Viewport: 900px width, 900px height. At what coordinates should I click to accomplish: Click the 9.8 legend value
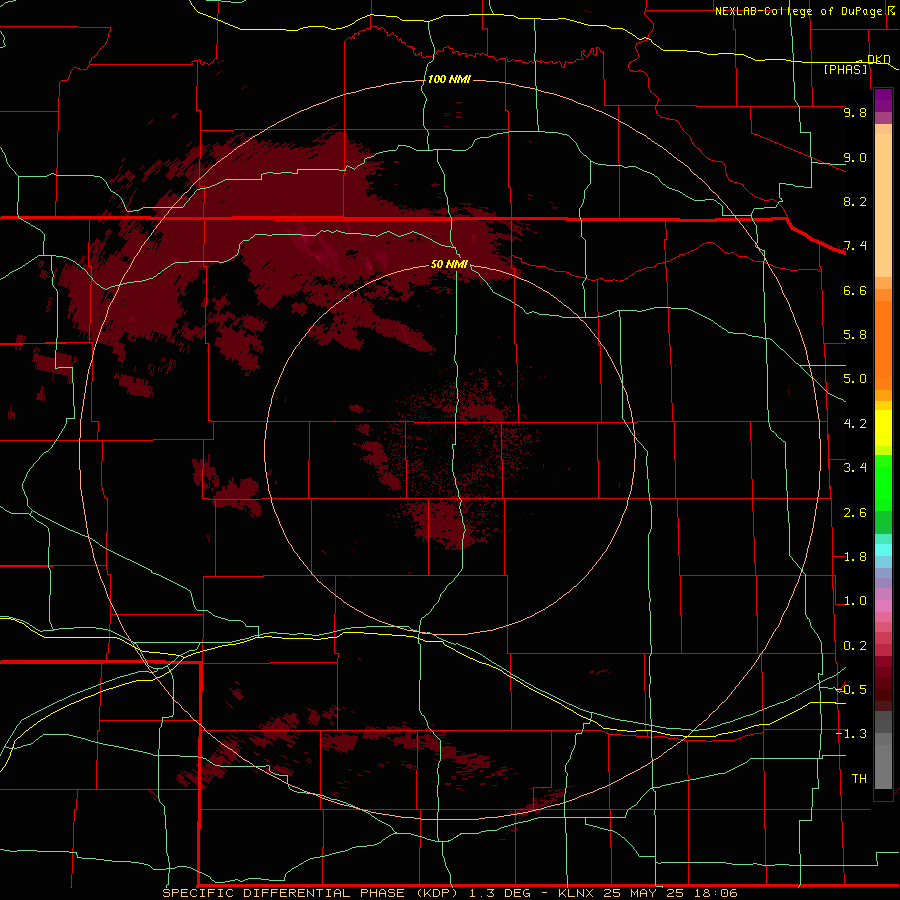[x=855, y=112]
